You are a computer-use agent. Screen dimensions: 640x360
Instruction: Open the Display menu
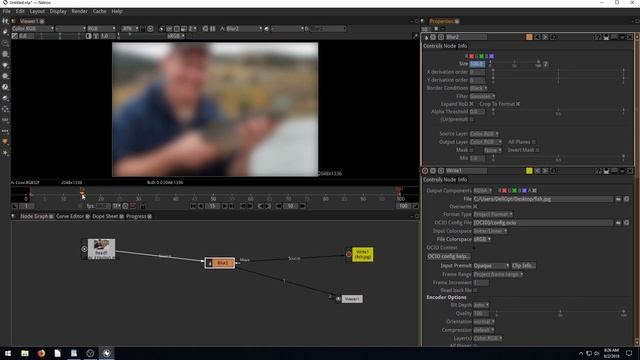(x=58, y=11)
